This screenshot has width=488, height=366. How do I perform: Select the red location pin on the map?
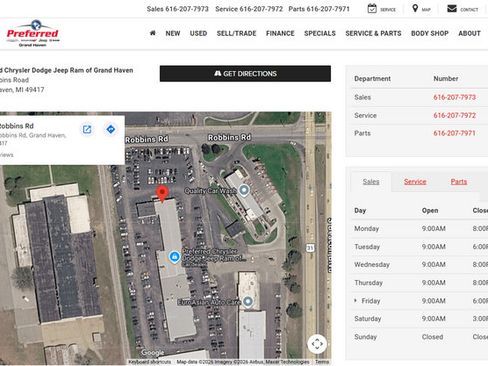[x=162, y=194]
